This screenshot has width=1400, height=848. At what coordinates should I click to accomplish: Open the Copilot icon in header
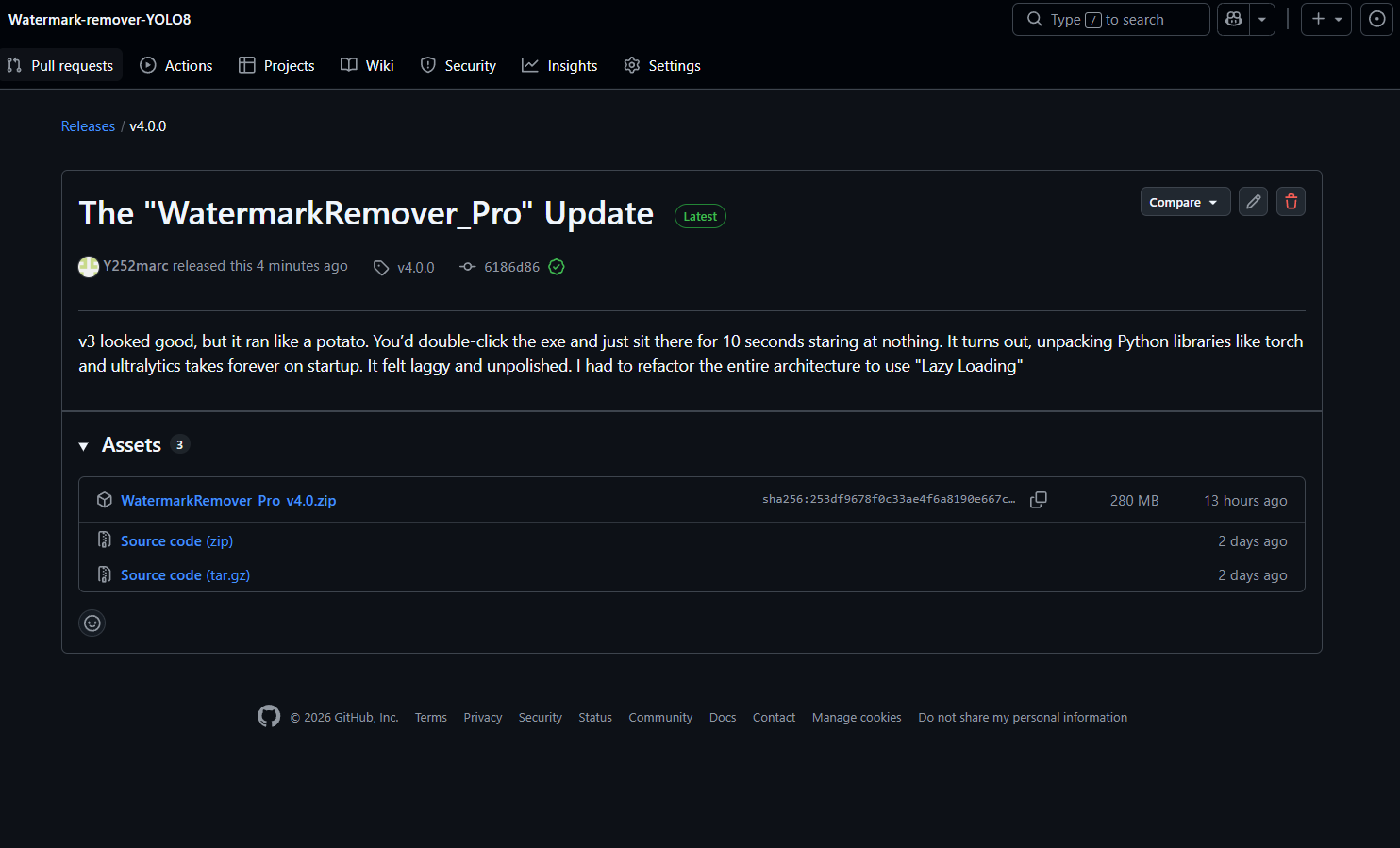click(1233, 19)
